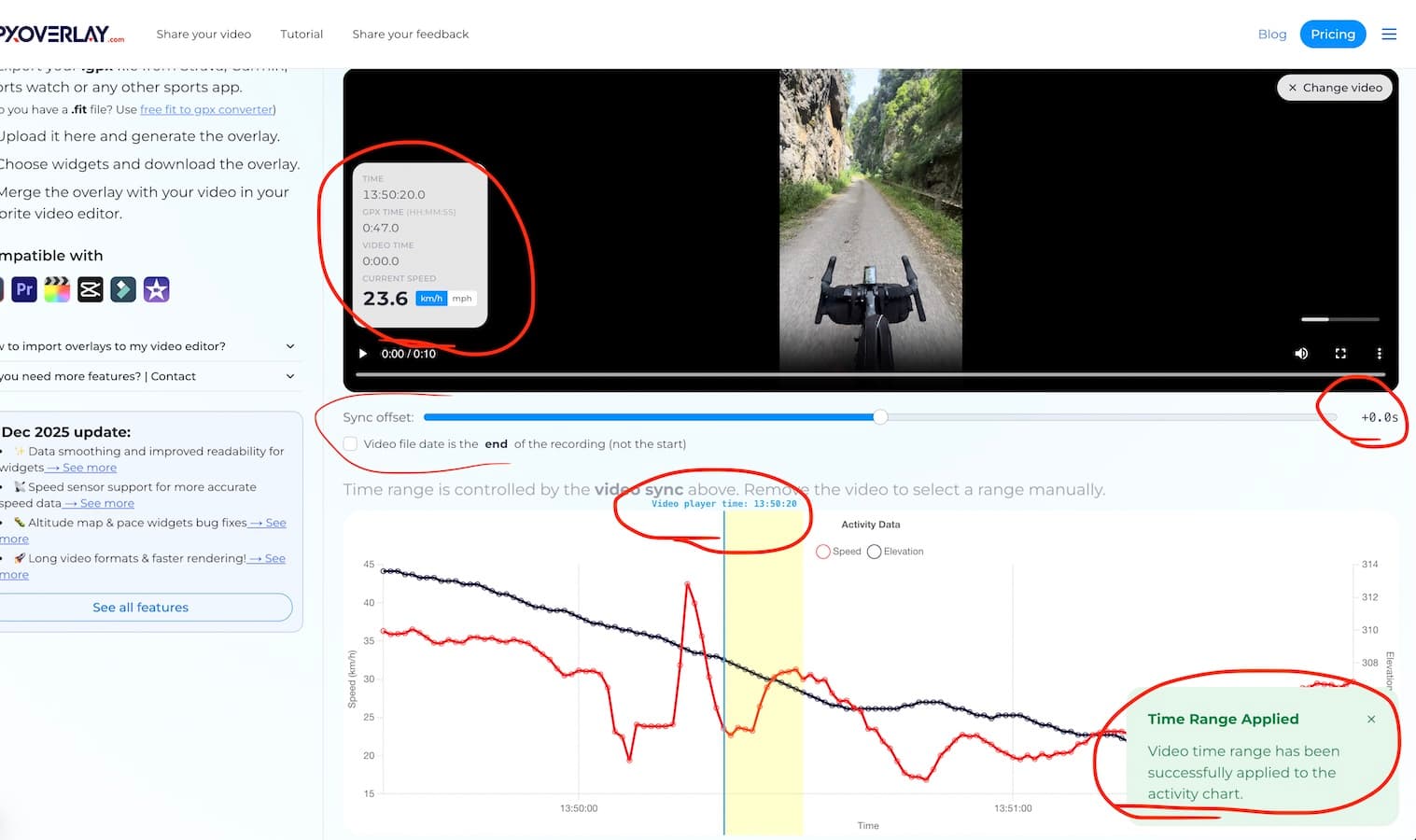Click the Final Cut Pro icon

click(x=57, y=289)
